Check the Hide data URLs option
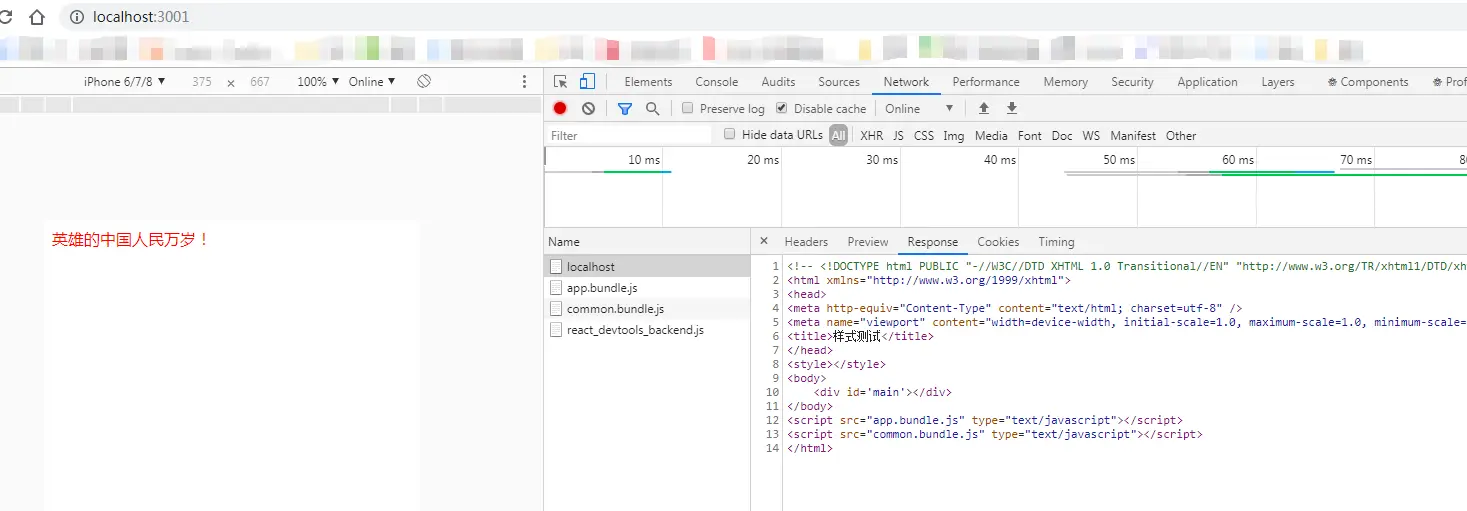The height and width of the screenshot is (511, 1467). pos(729,134)
